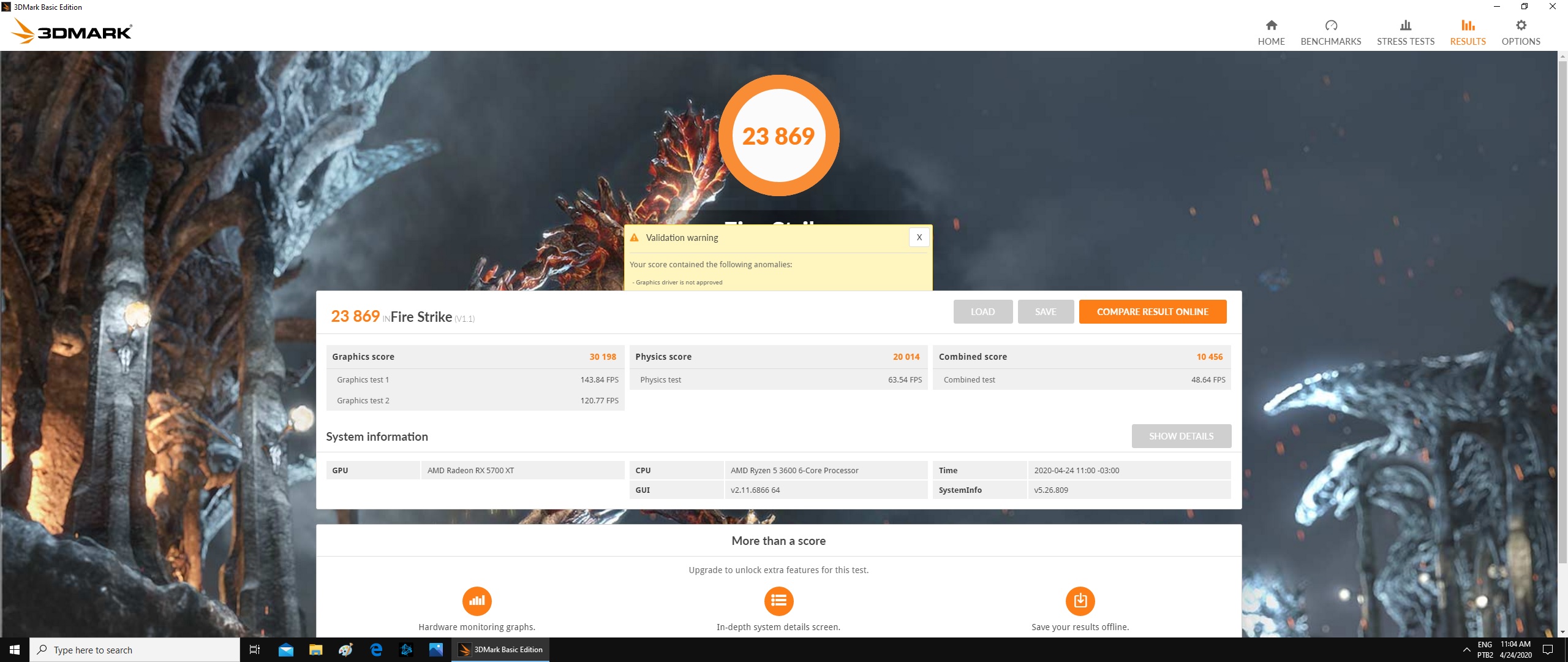Image resolution: width=1568 pixels, height=662 pixels.
Task: Close the Validation warning popup
Action: 919,237
